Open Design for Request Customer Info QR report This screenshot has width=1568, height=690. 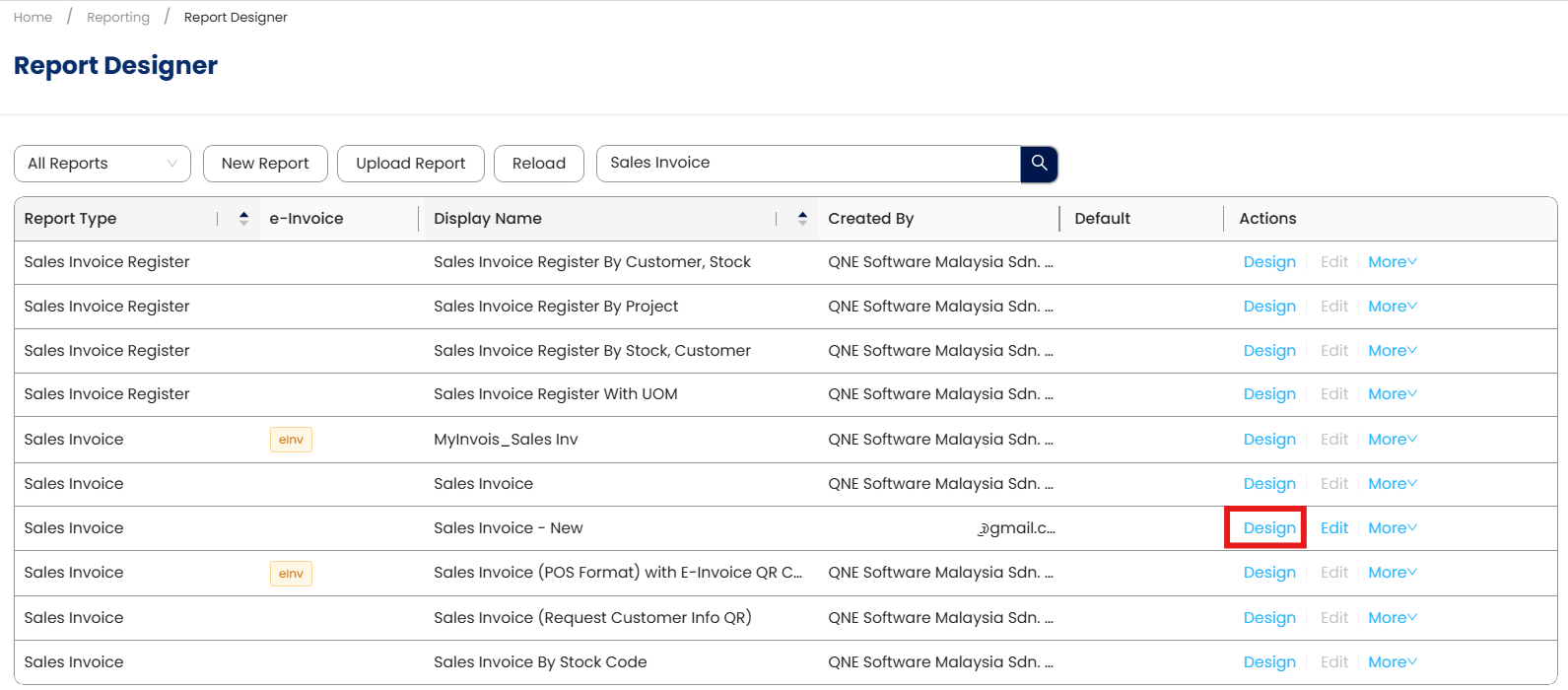(1269, 618)
